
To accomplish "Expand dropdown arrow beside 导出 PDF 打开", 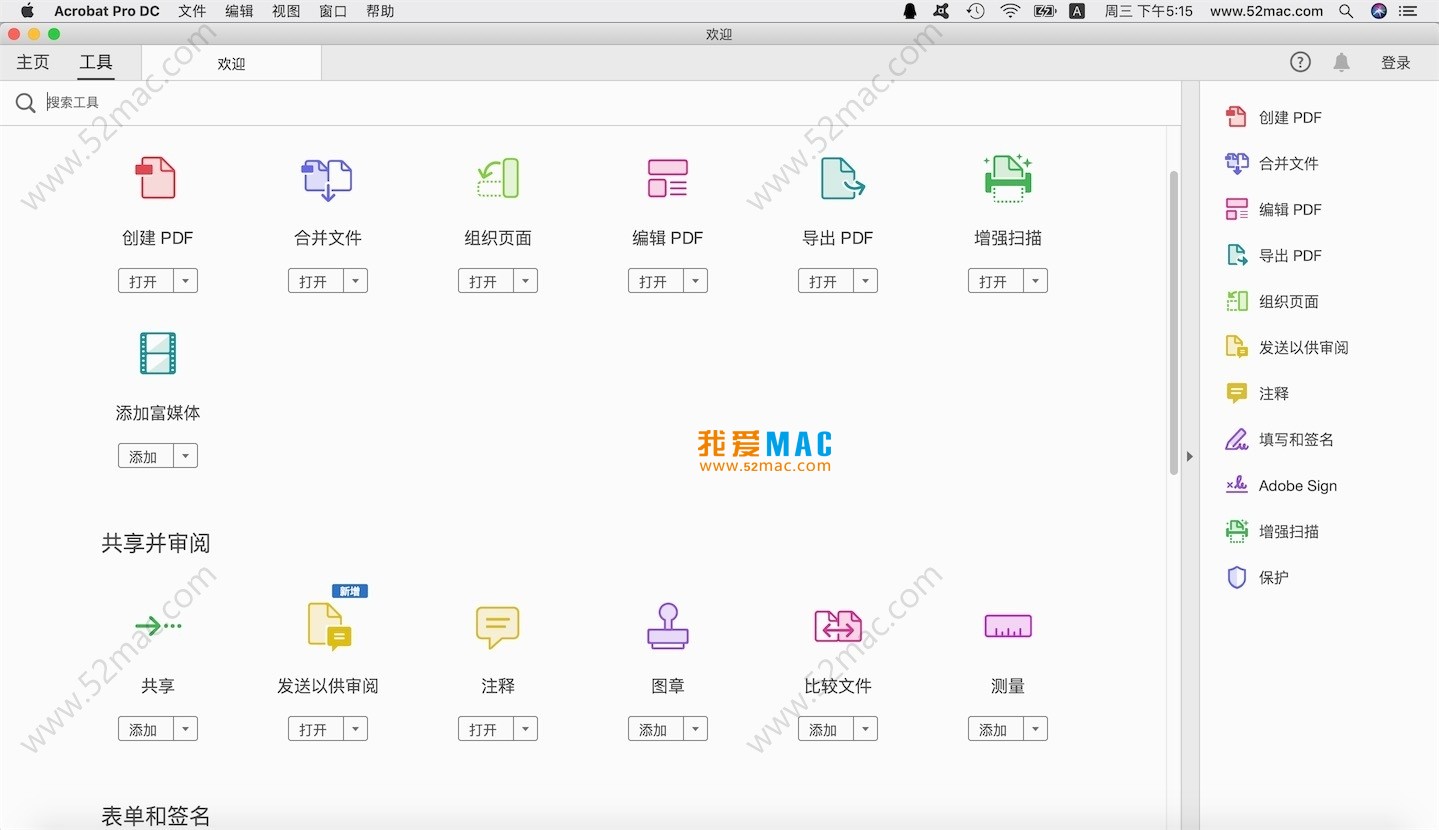I will 865,281.
